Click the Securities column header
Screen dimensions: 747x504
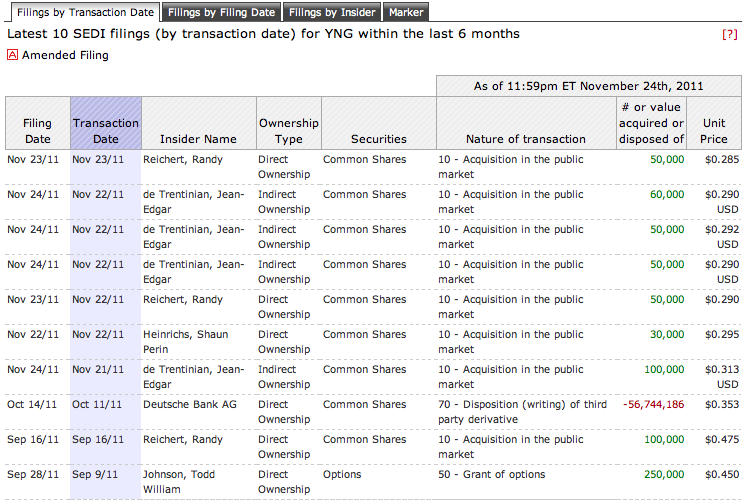(378, 139)
